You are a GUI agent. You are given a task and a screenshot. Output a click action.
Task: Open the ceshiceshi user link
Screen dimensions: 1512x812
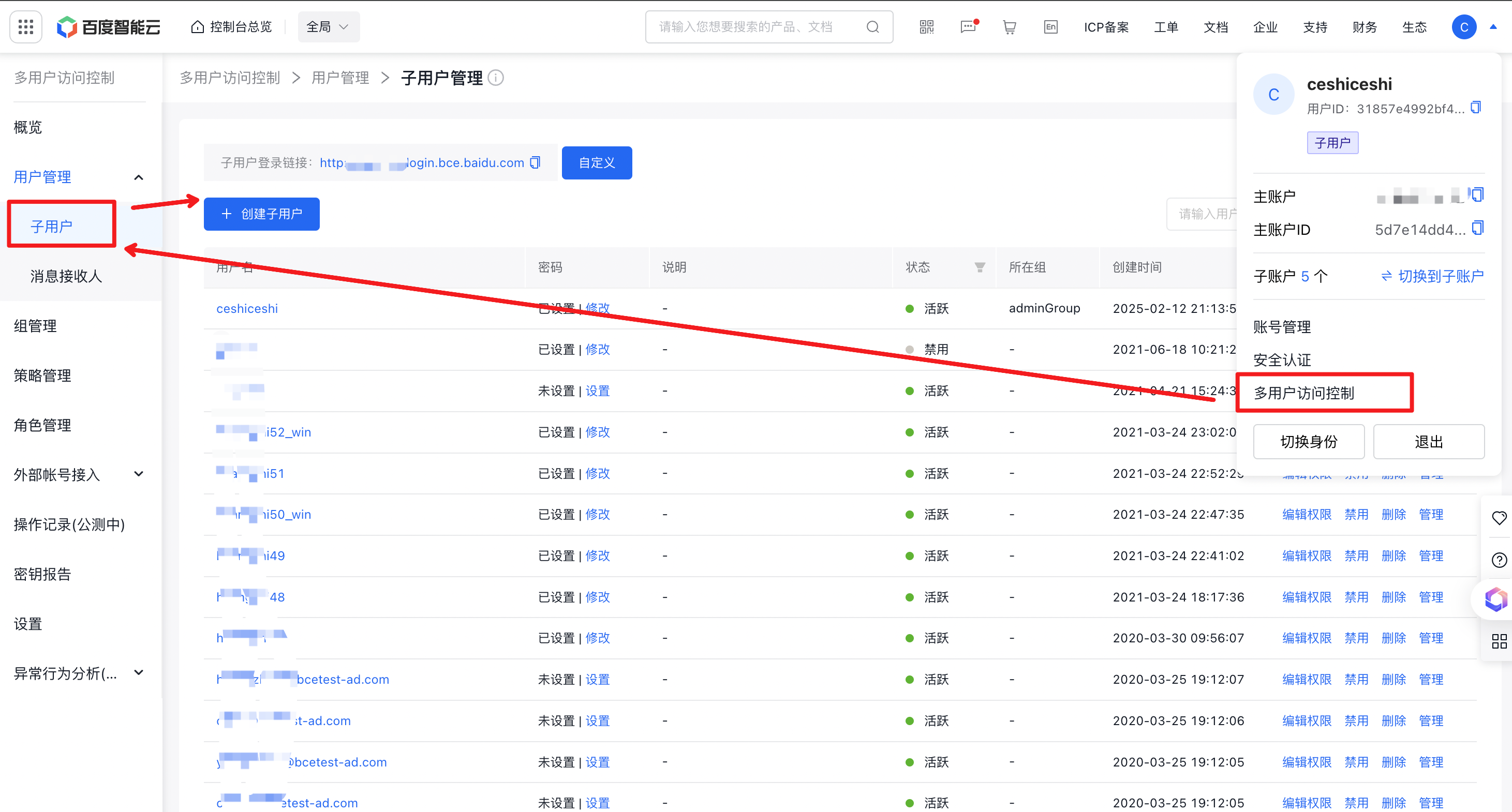(247, 309)
